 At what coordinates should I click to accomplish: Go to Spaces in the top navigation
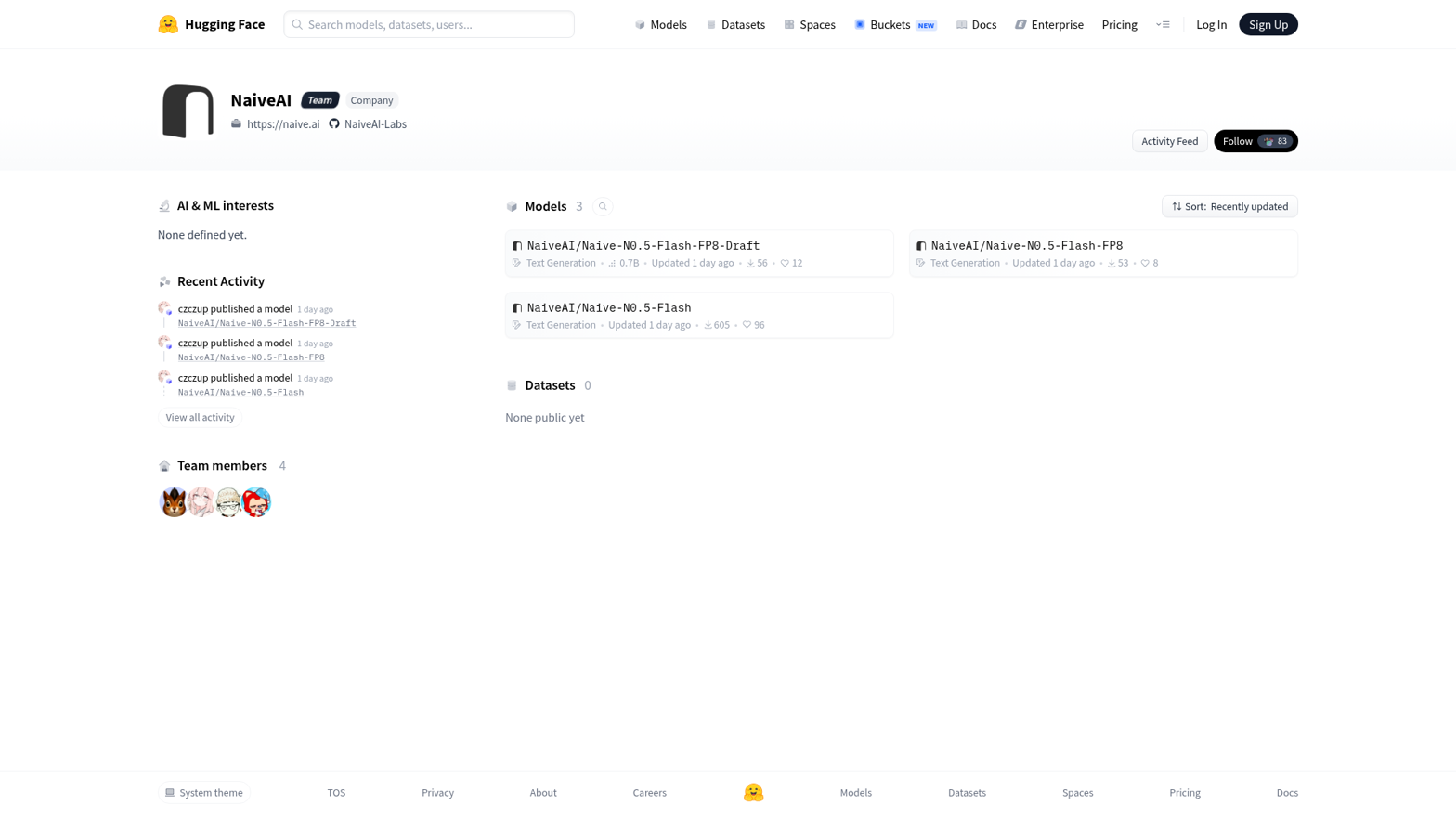[x=810, y=24]
